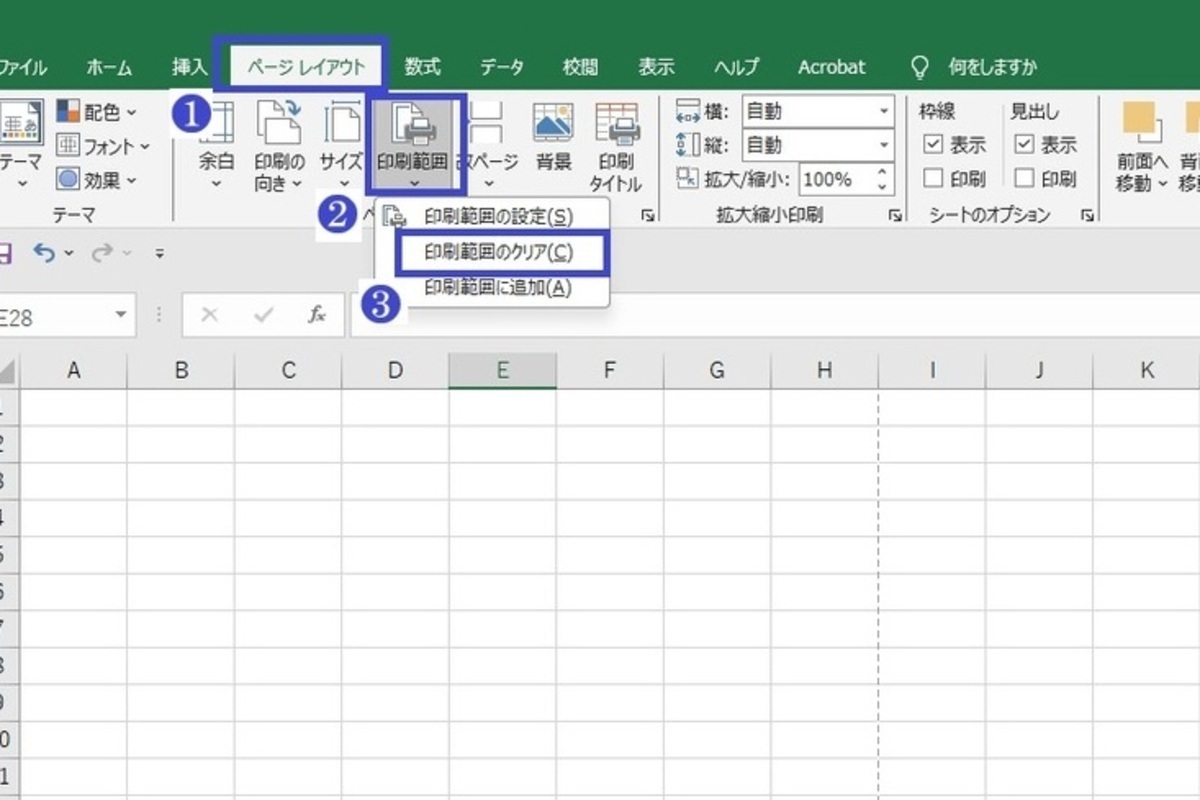The height and width of the screenshot is (800, 1200).
Task: Open the 横 (Width) dropdown
Action: (884, 112)
